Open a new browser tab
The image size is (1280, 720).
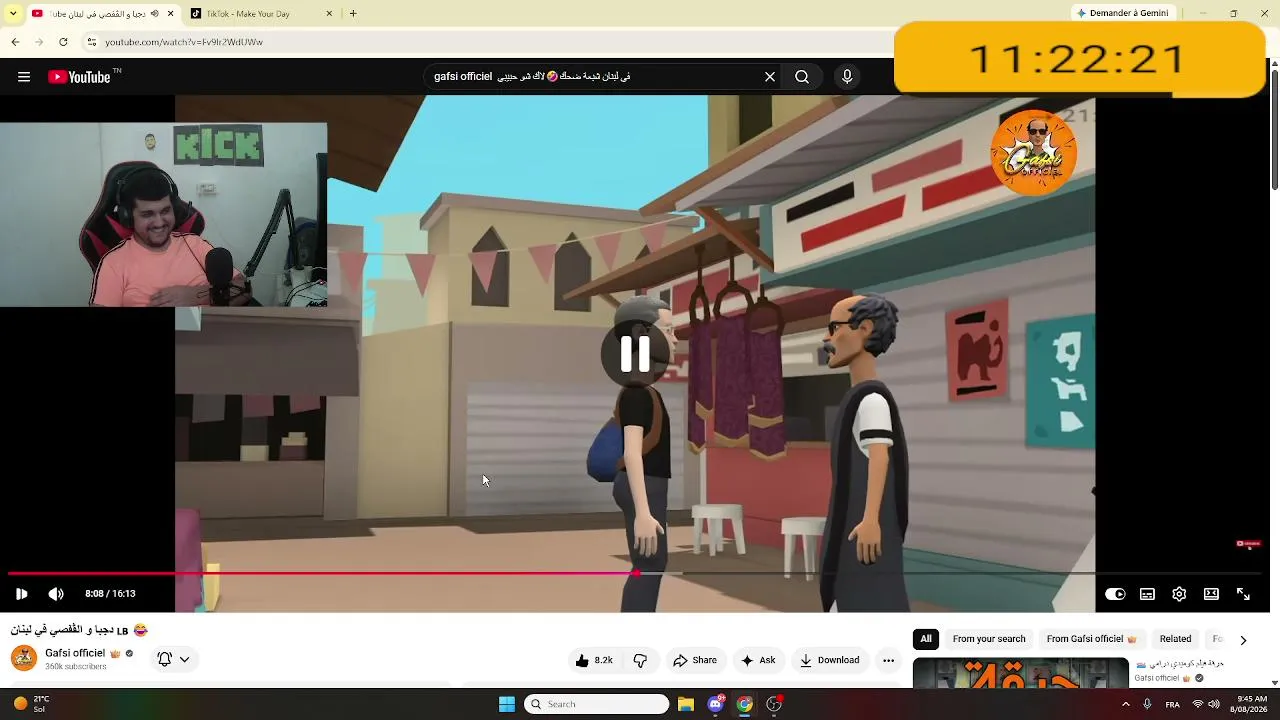pos(353,14)
